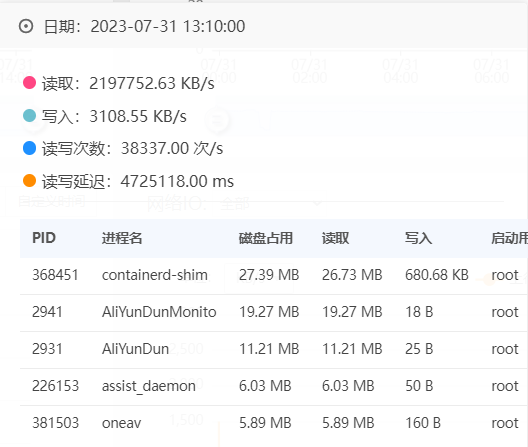Click the 写入 column header

click(x=418, y=238)
